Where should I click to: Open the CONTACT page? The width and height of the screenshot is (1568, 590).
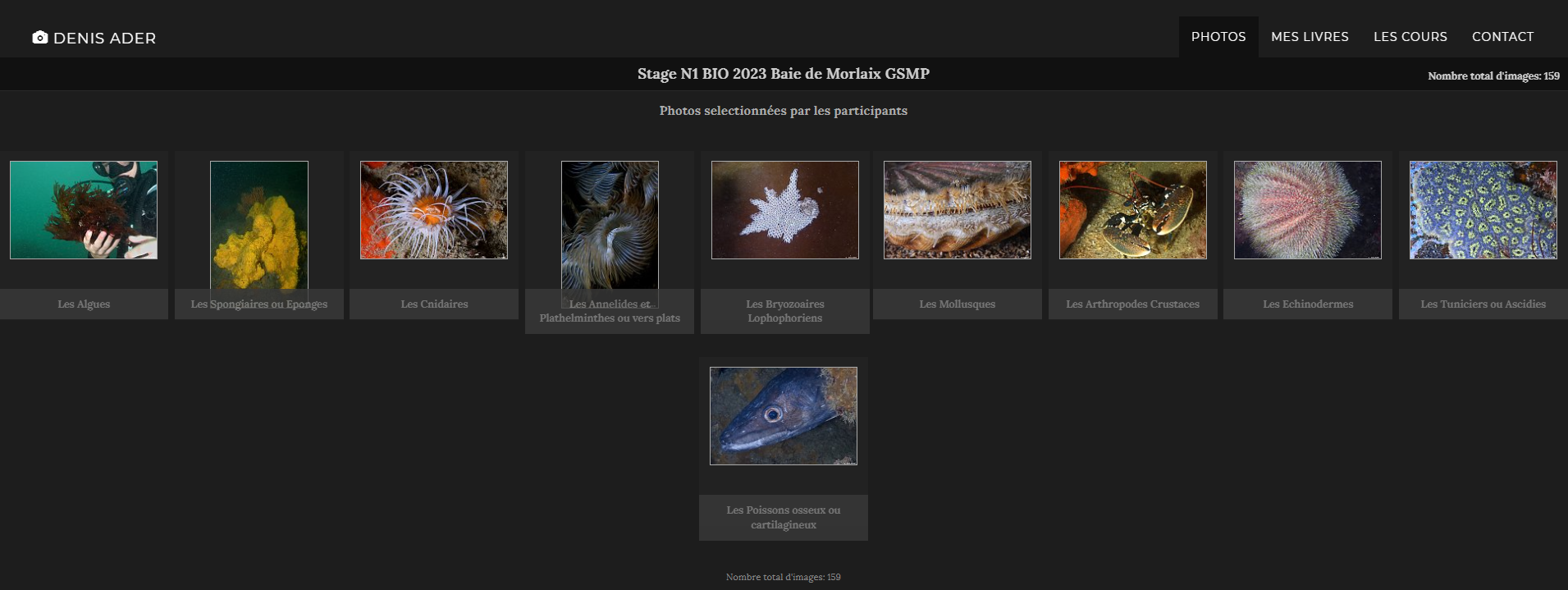1502,37
